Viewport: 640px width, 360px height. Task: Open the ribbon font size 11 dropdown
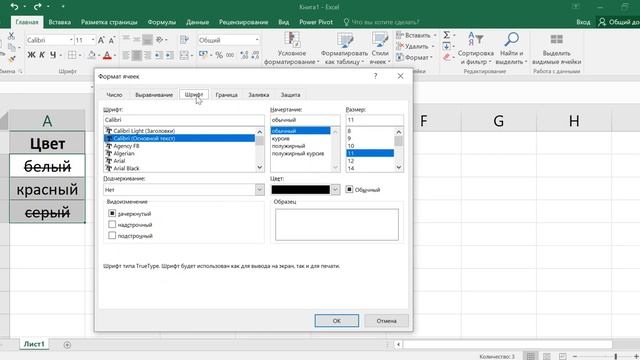tap(93, 40)
